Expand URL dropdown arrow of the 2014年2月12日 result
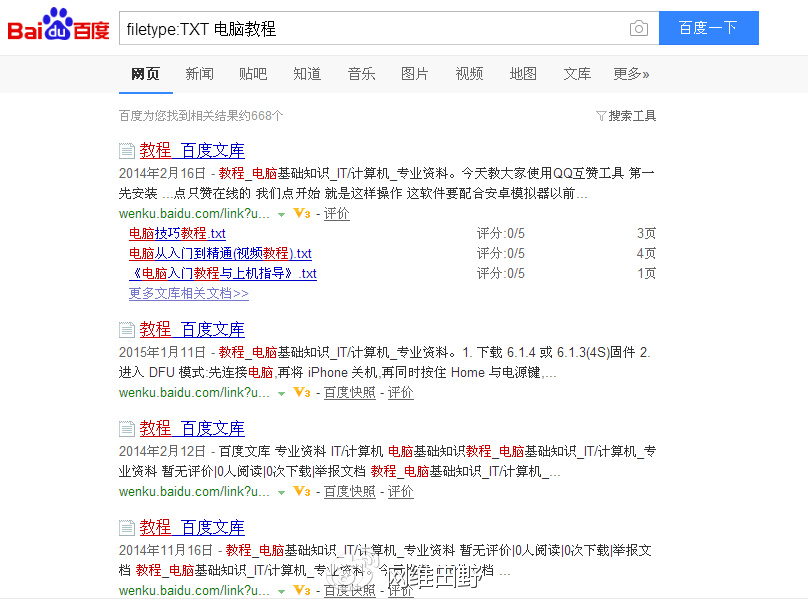The height and width of the screenshot is (599, 808). 281,492
